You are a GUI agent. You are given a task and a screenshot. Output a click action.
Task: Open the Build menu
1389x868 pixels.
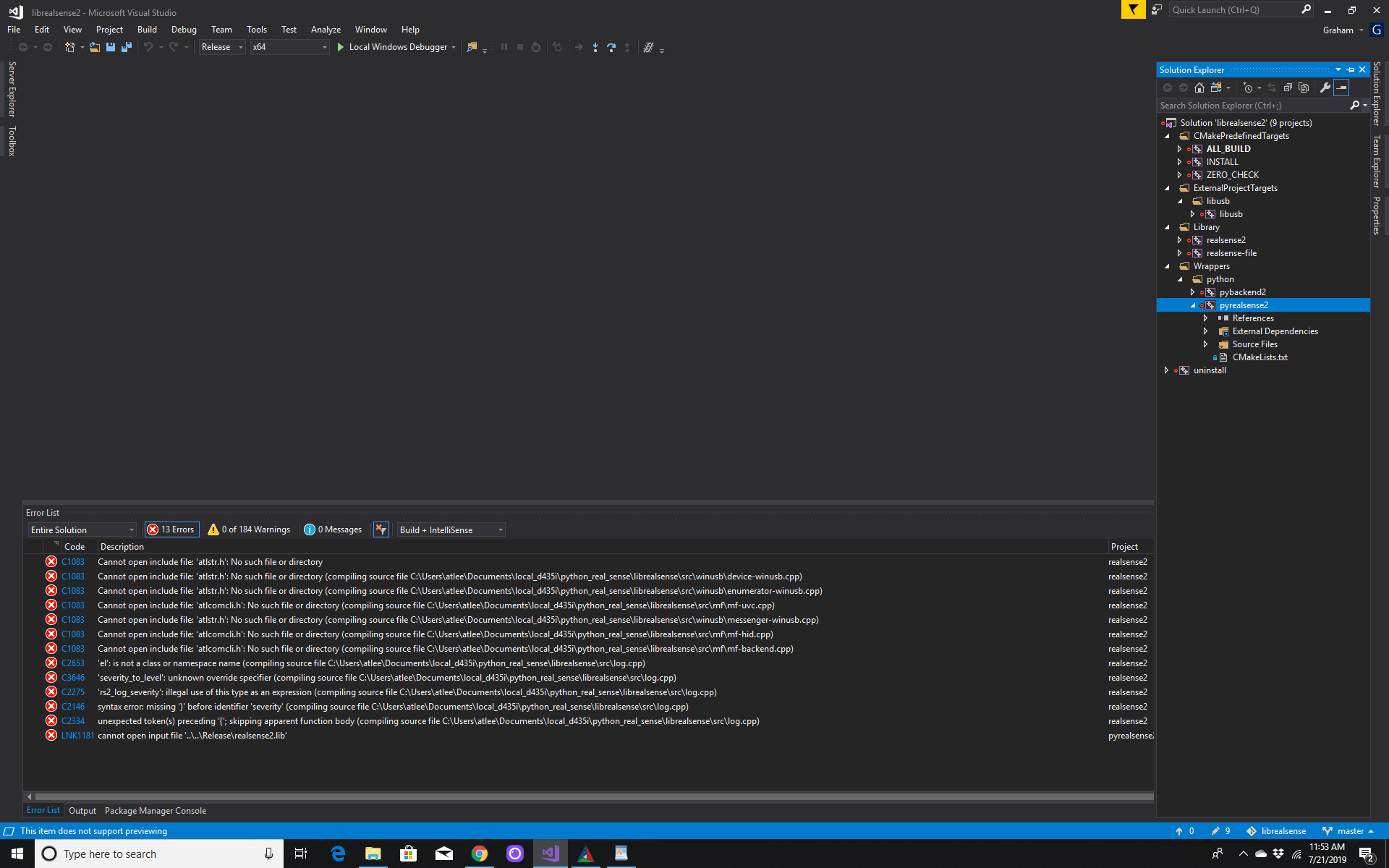click(147, 30)
